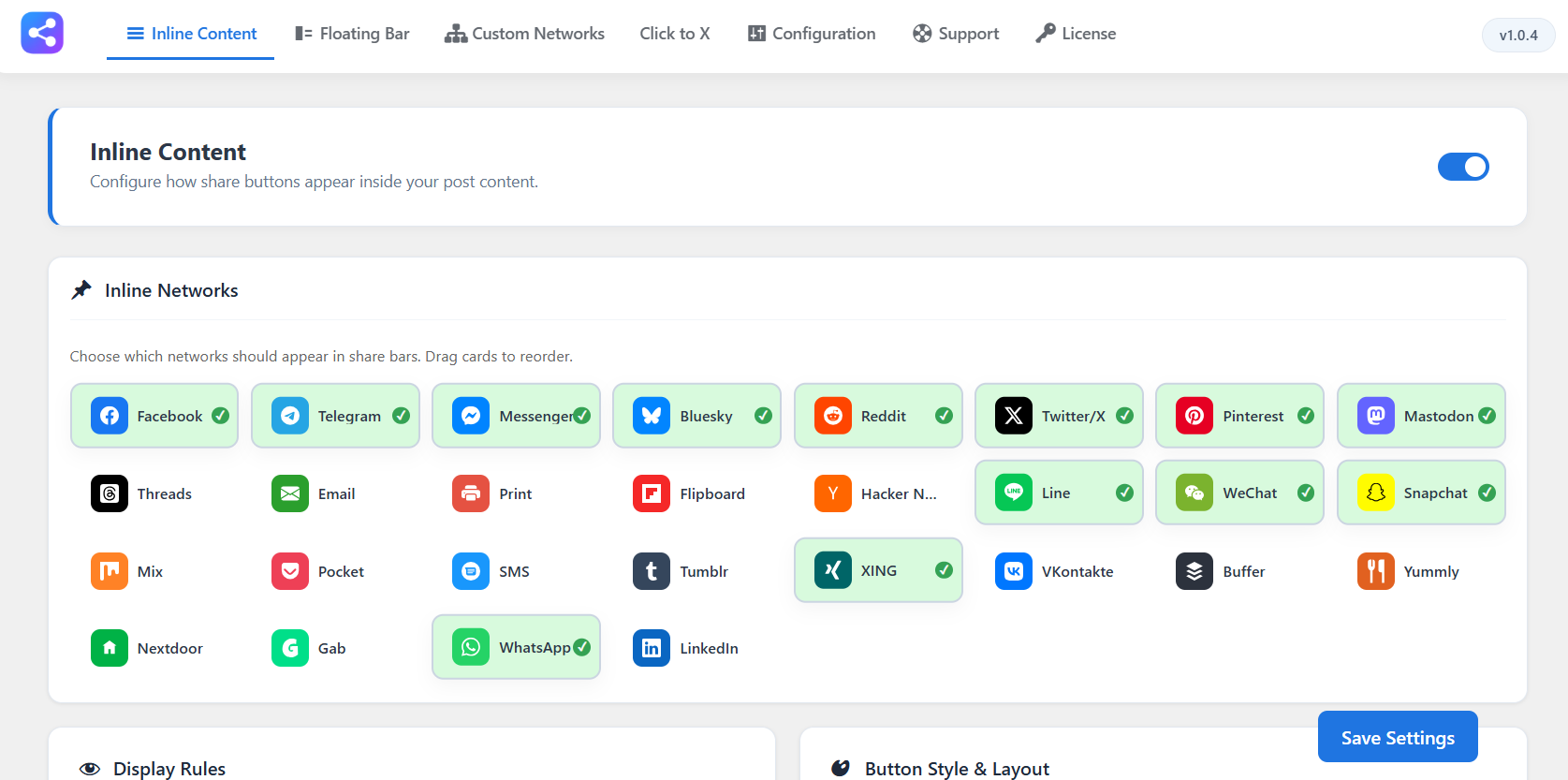Viewport: 1568px width, 780px height.
Task: Click the Mix network icon
Action: [x=110, y=571]
